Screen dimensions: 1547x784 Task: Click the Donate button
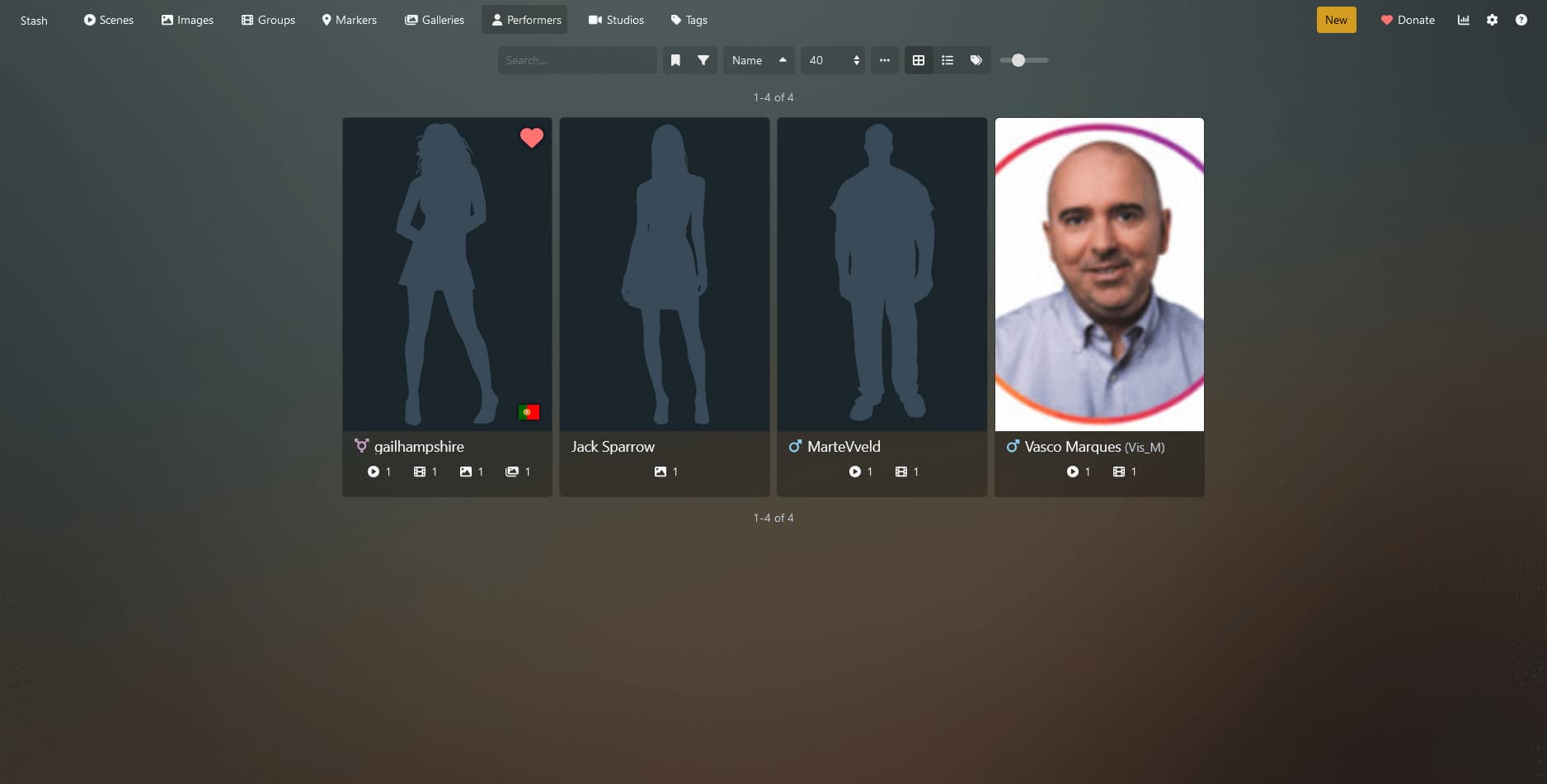click(1408, 20)
